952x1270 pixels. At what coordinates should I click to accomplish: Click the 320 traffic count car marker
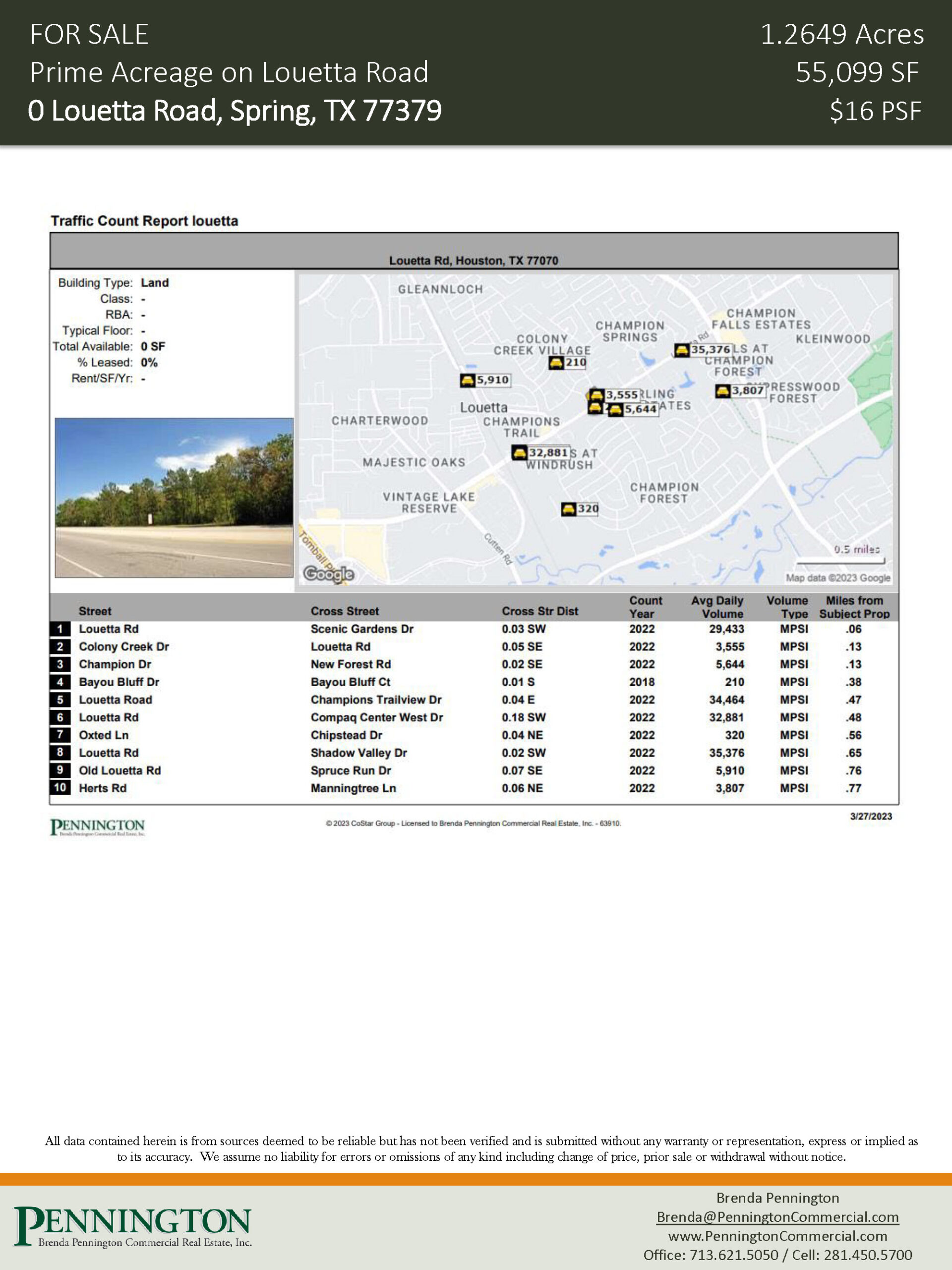pos(568,509)
